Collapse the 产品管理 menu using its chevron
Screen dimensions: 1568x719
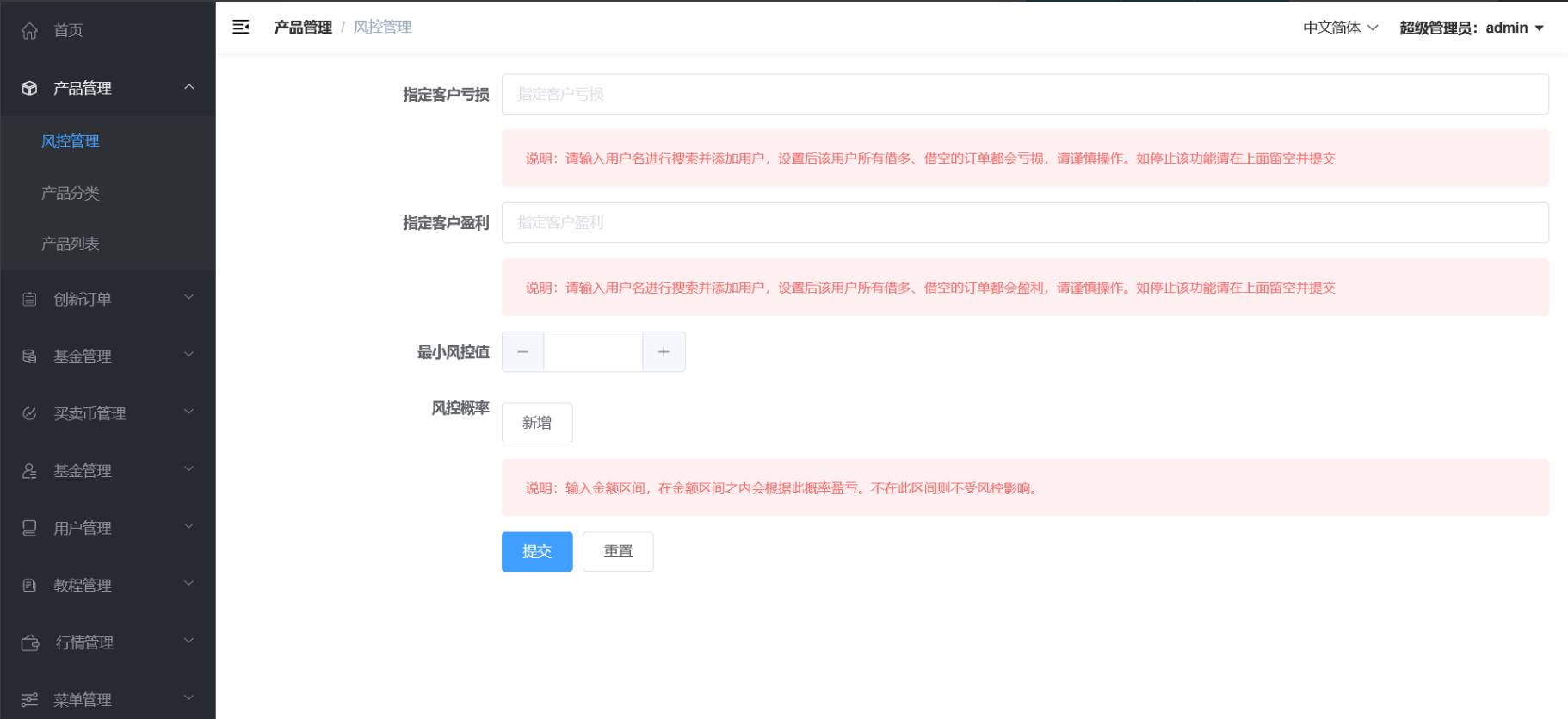pyautogui.click(x=189, y=87)
